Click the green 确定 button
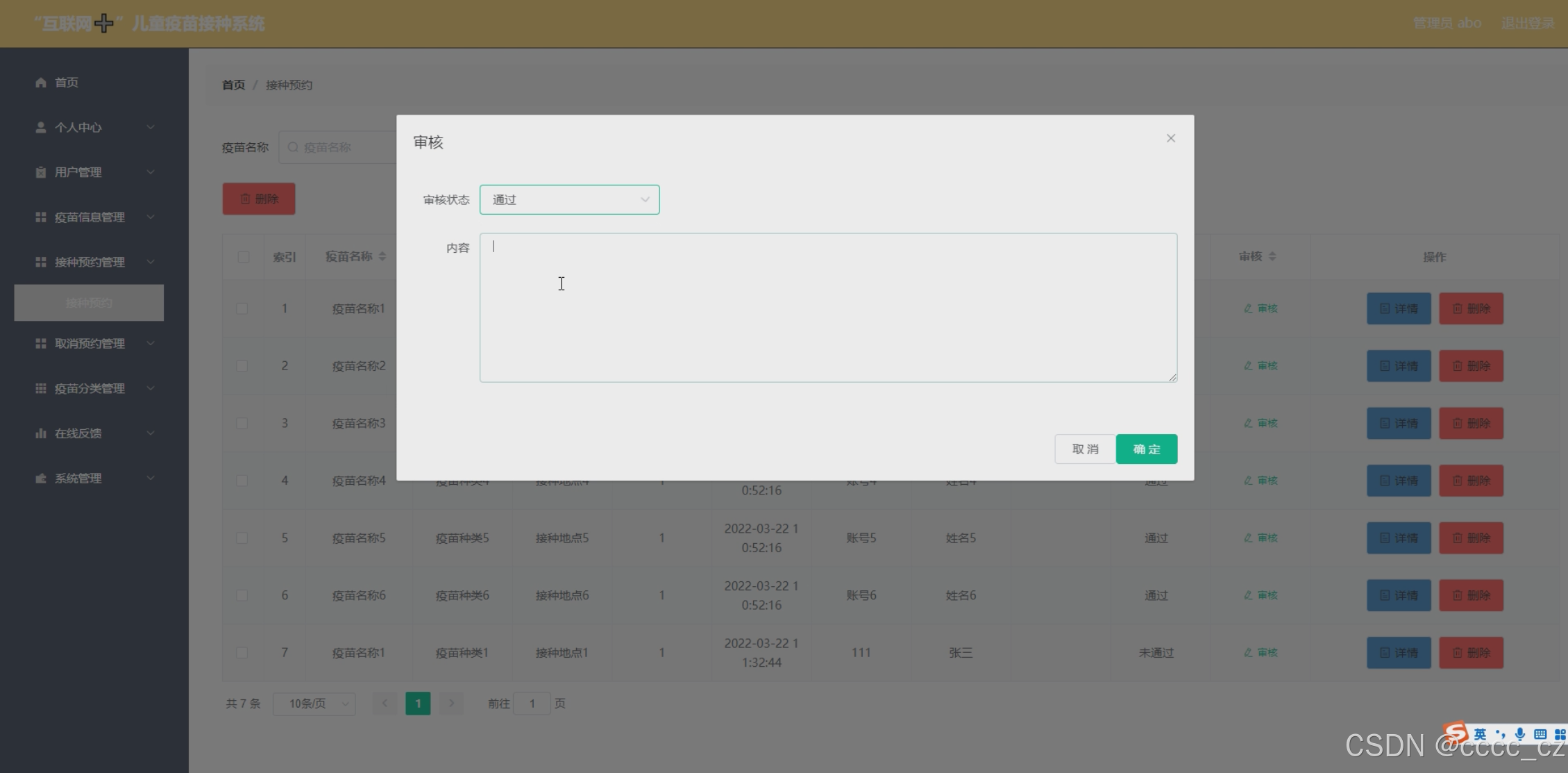 click(1146, 449)
